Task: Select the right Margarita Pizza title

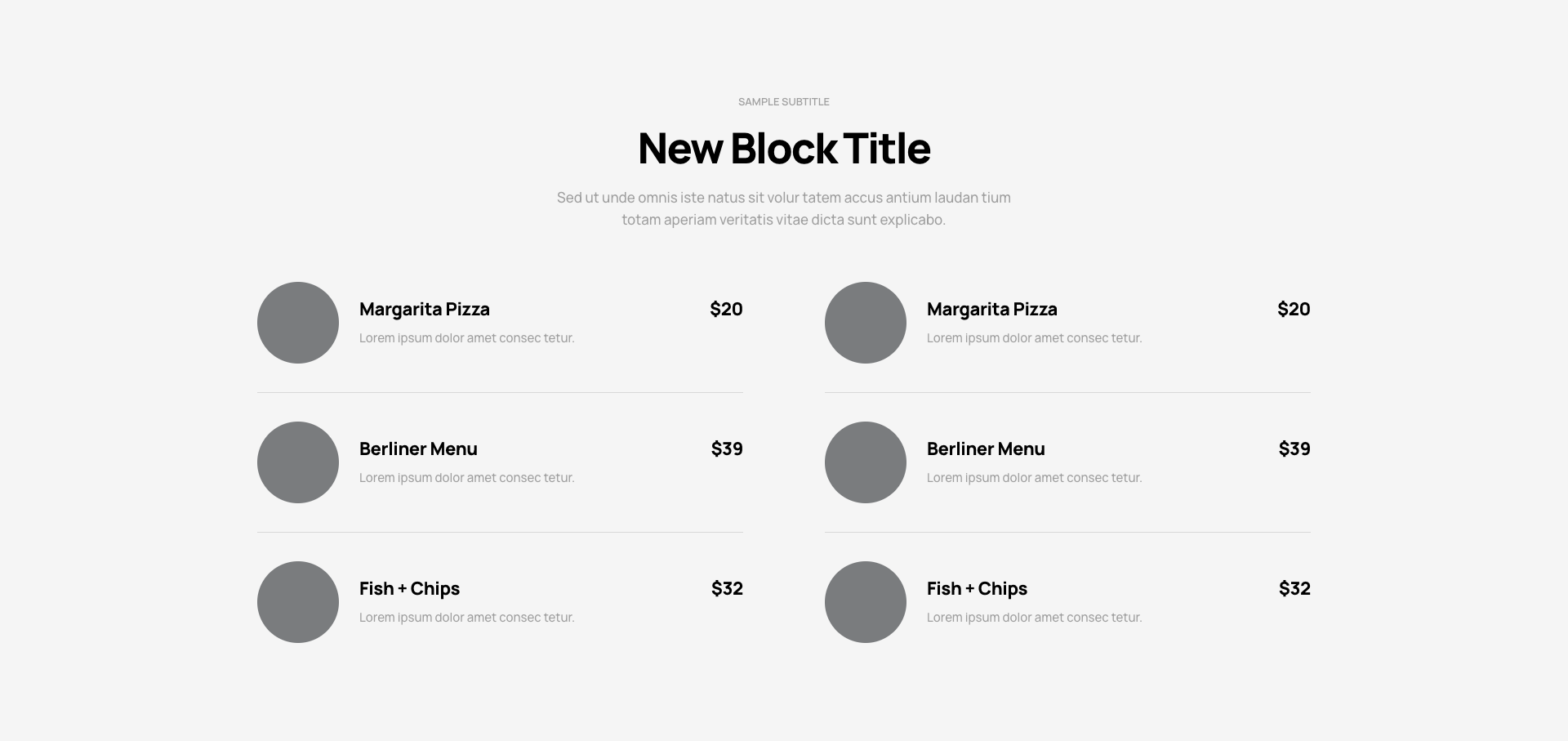Action: click(x=992, y=310)
